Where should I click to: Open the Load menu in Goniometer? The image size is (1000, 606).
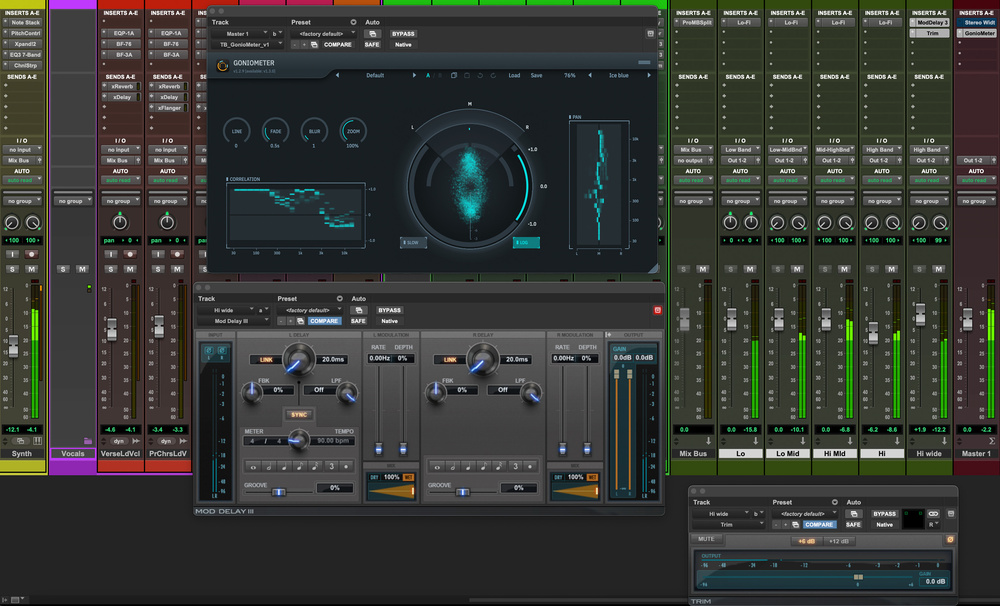(x=513, y=75)
